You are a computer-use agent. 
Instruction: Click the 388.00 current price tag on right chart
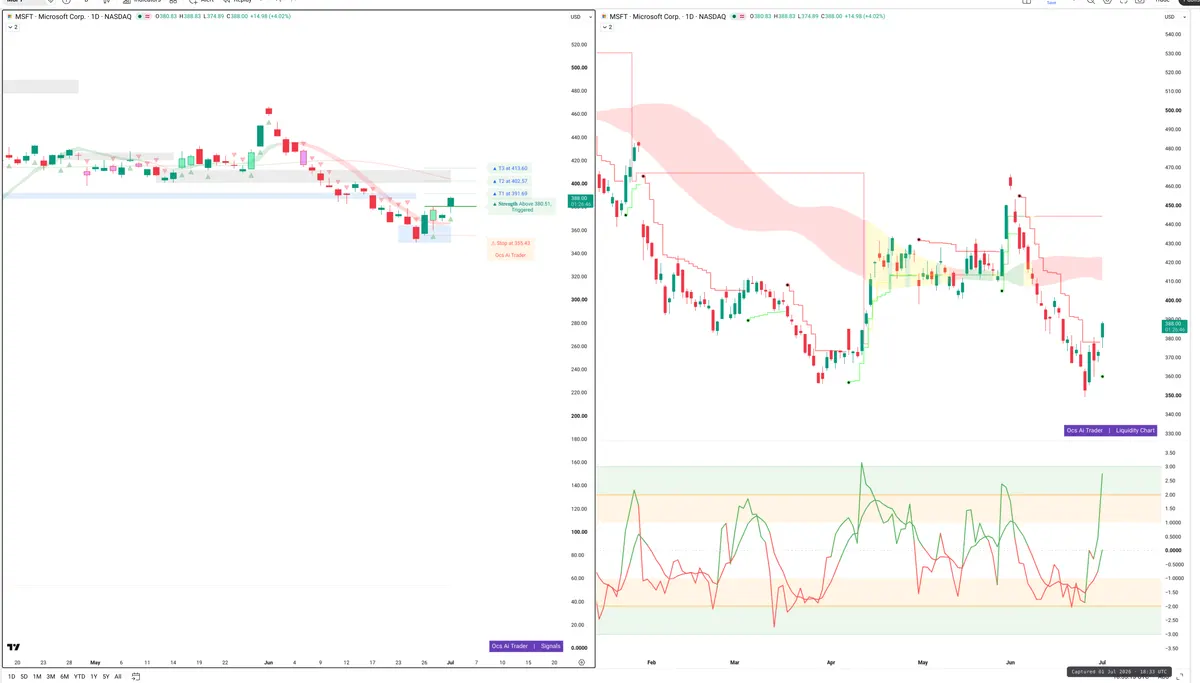pos(1173,326)
